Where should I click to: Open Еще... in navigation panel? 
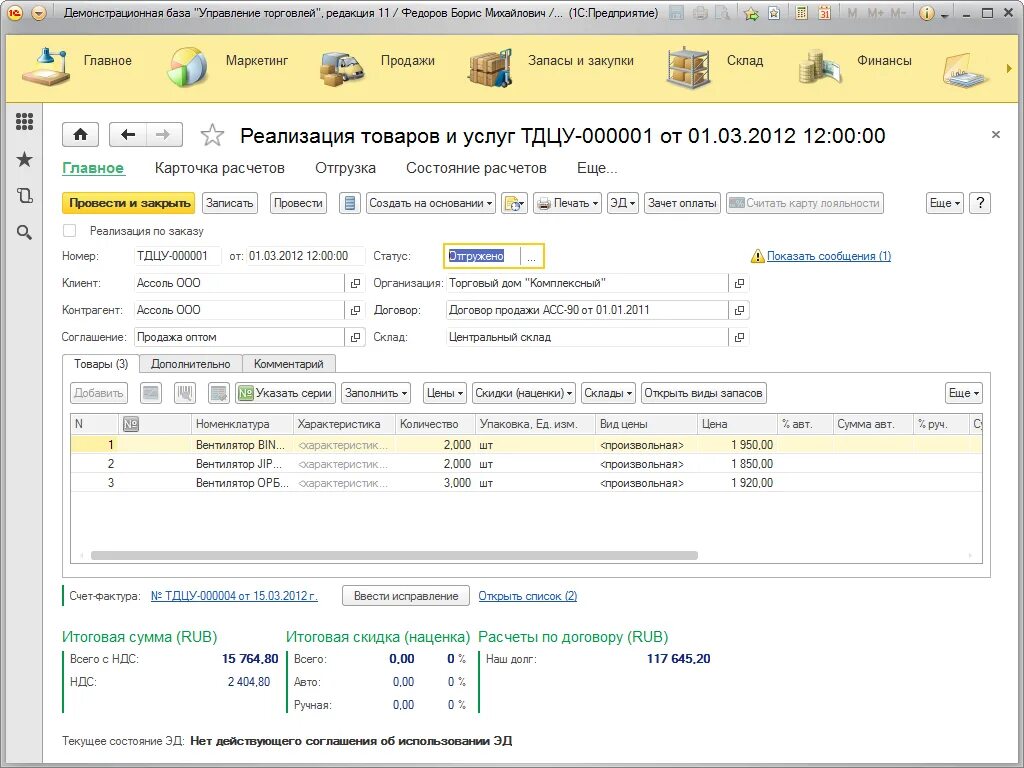point(597,168)
